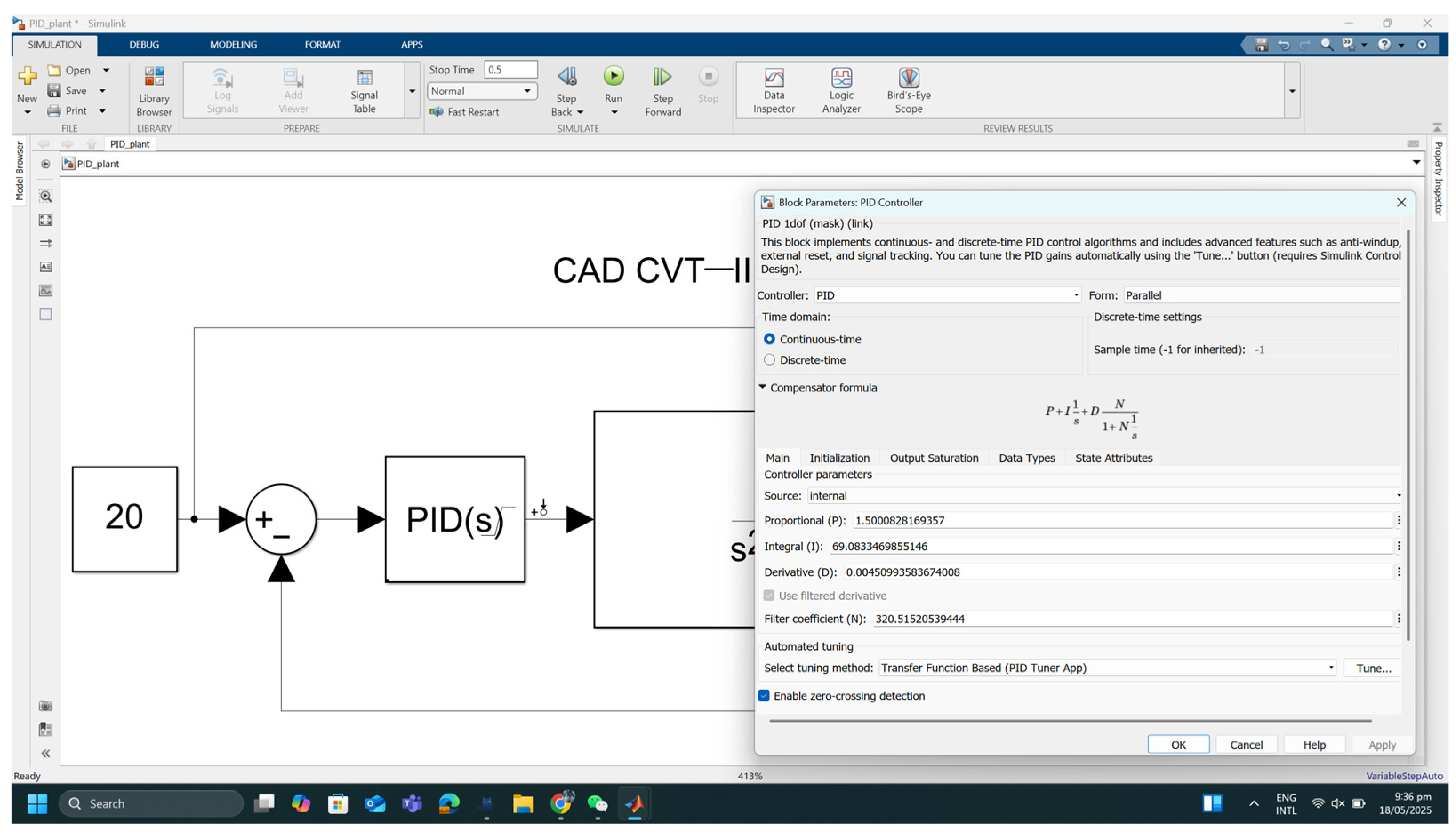Click the Proportional (P) input field

point(1122,520)
